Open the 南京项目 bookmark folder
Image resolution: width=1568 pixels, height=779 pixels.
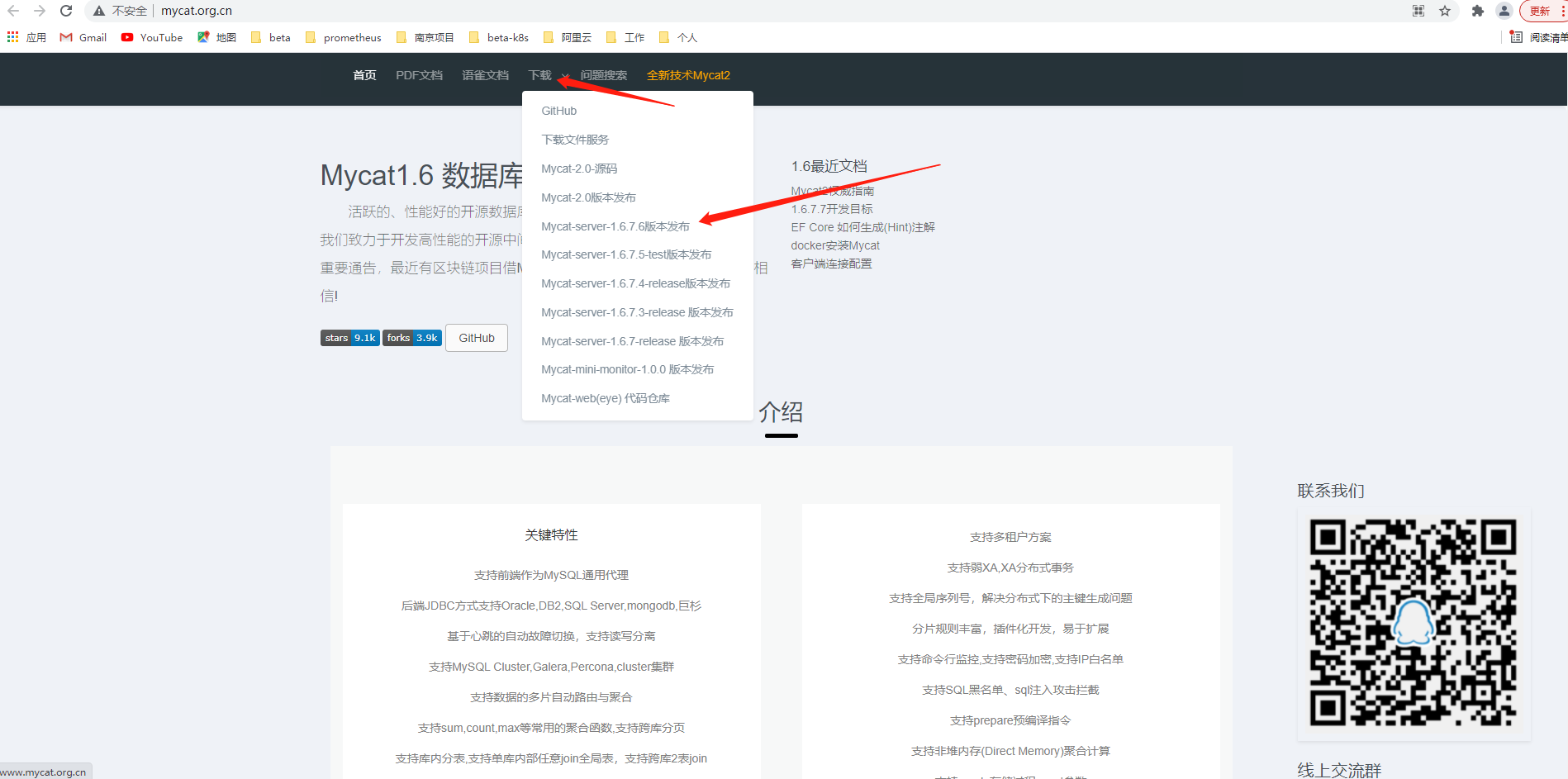click(425, 37)
